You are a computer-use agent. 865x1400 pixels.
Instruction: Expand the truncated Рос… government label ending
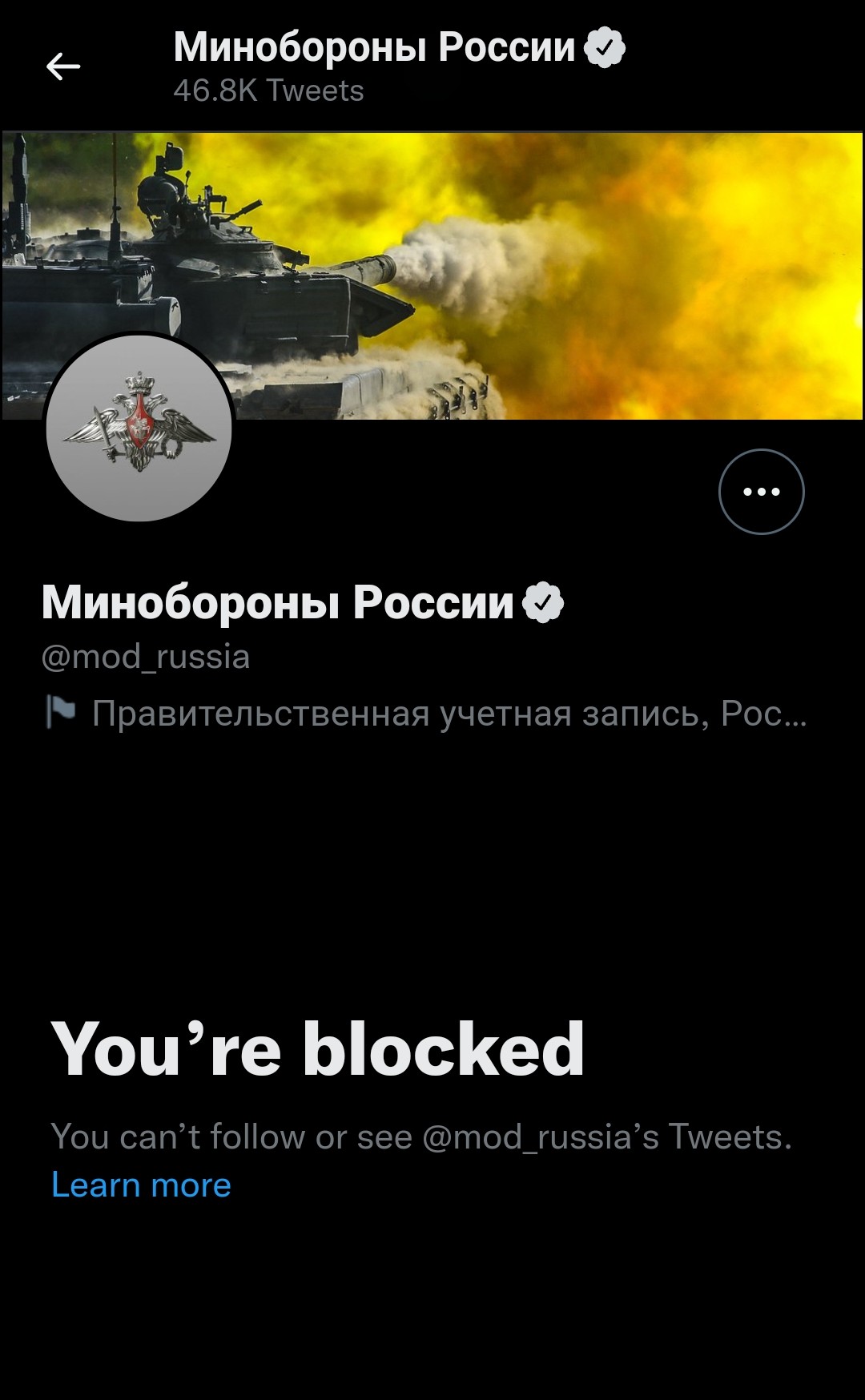[x=763, y=713]
